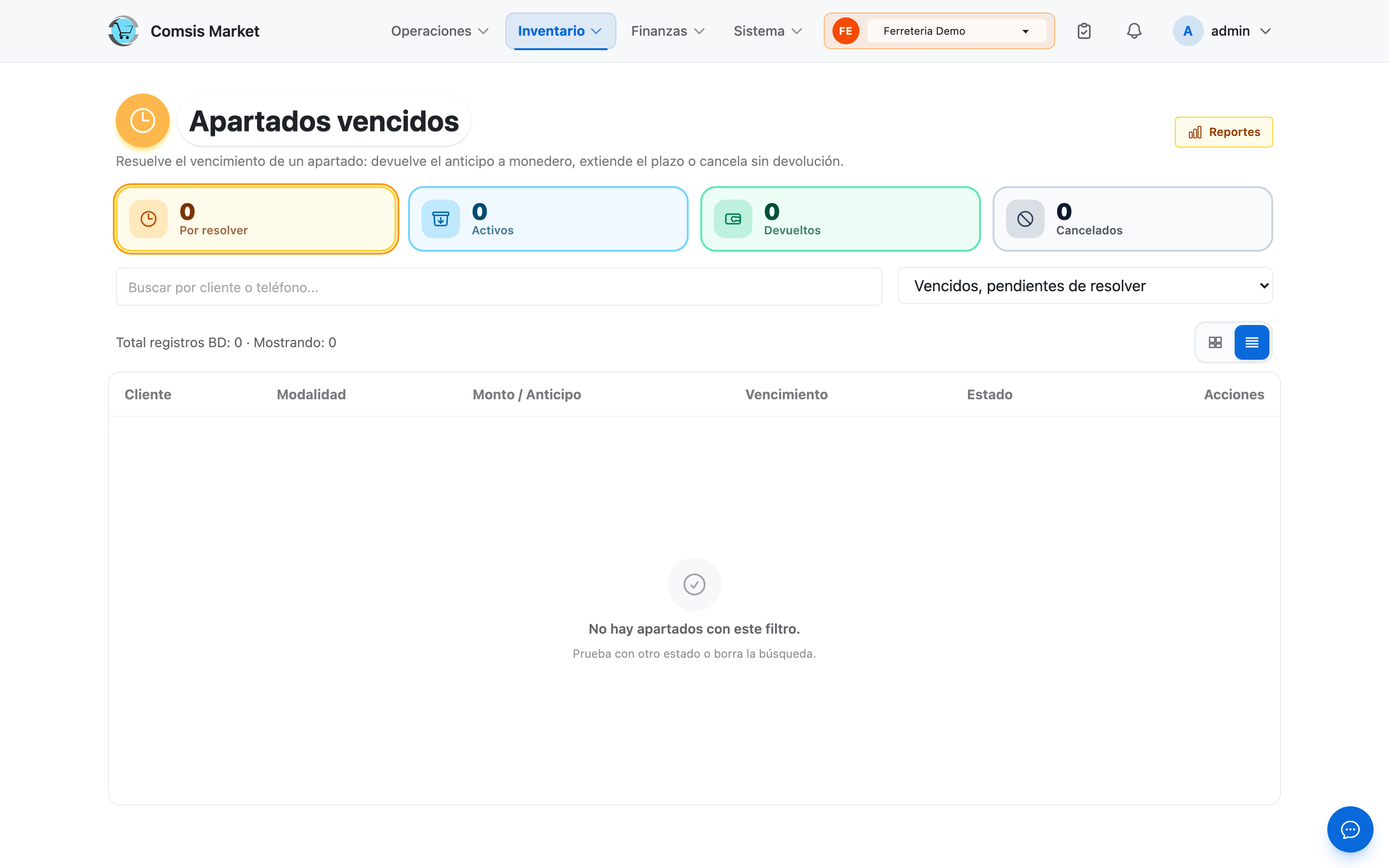
Task: Click the Apartados vencidos title
Action: tap(324, 121)
